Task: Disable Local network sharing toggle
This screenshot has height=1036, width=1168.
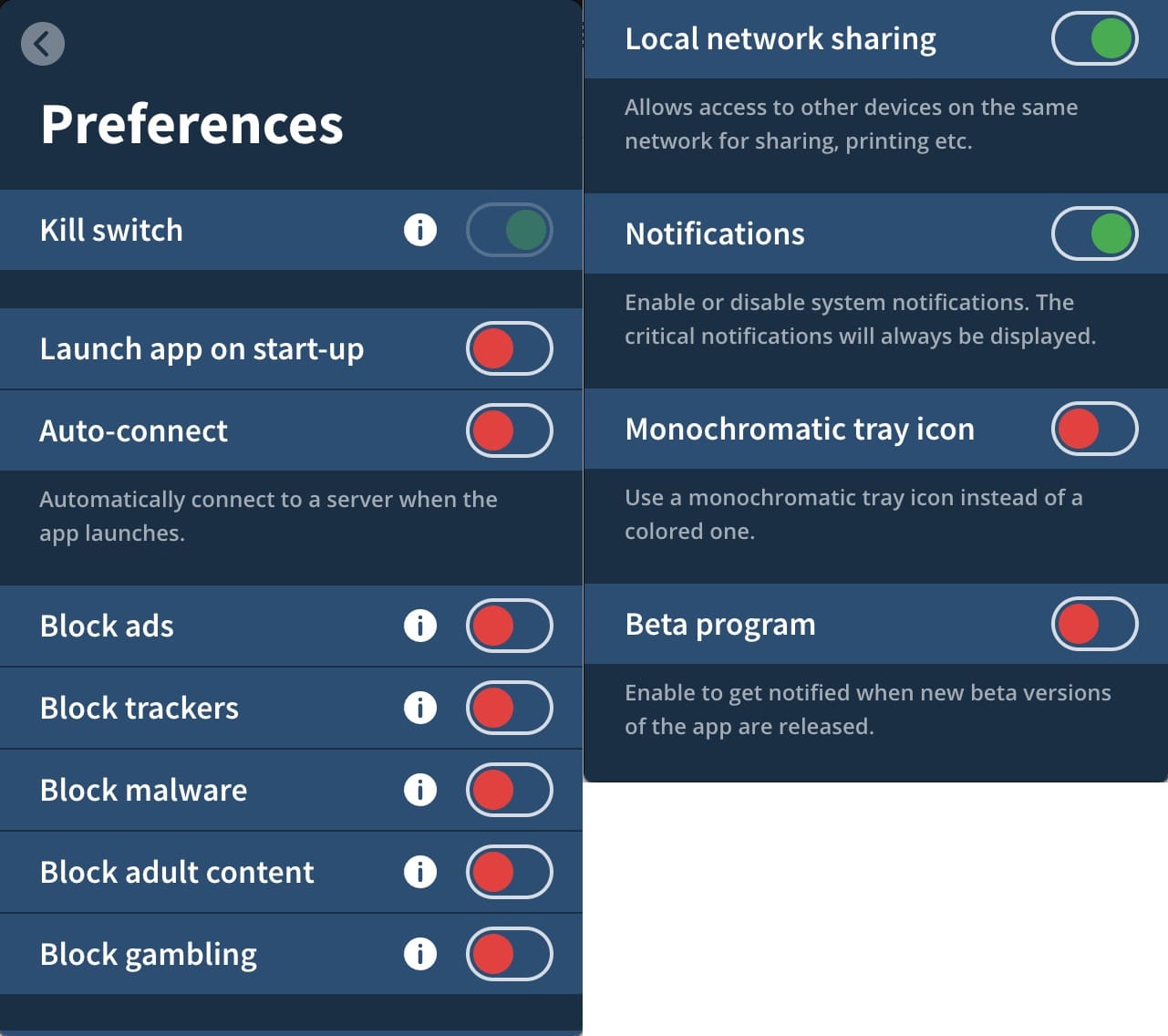Action: point(1095,38)
